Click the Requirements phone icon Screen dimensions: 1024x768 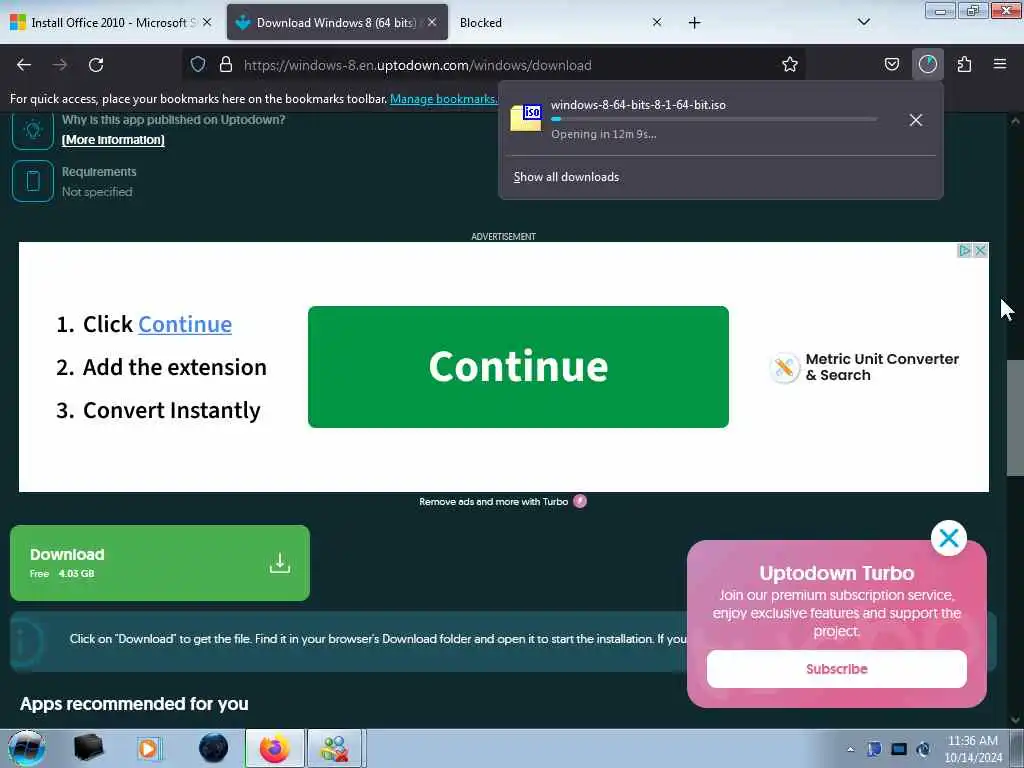point(33,181)
